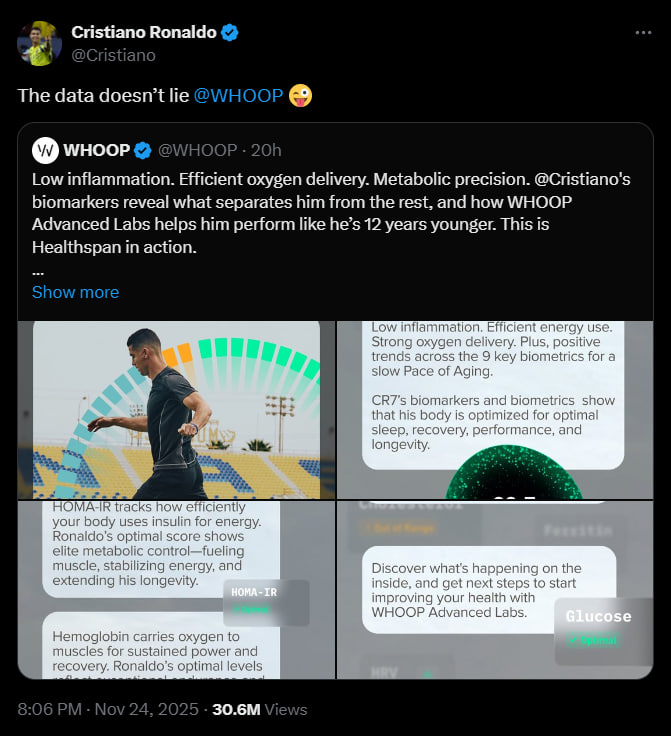Click the verified badge next to WHOOP
The height and width of the screenshot is (736, 671).
[143, 150]
